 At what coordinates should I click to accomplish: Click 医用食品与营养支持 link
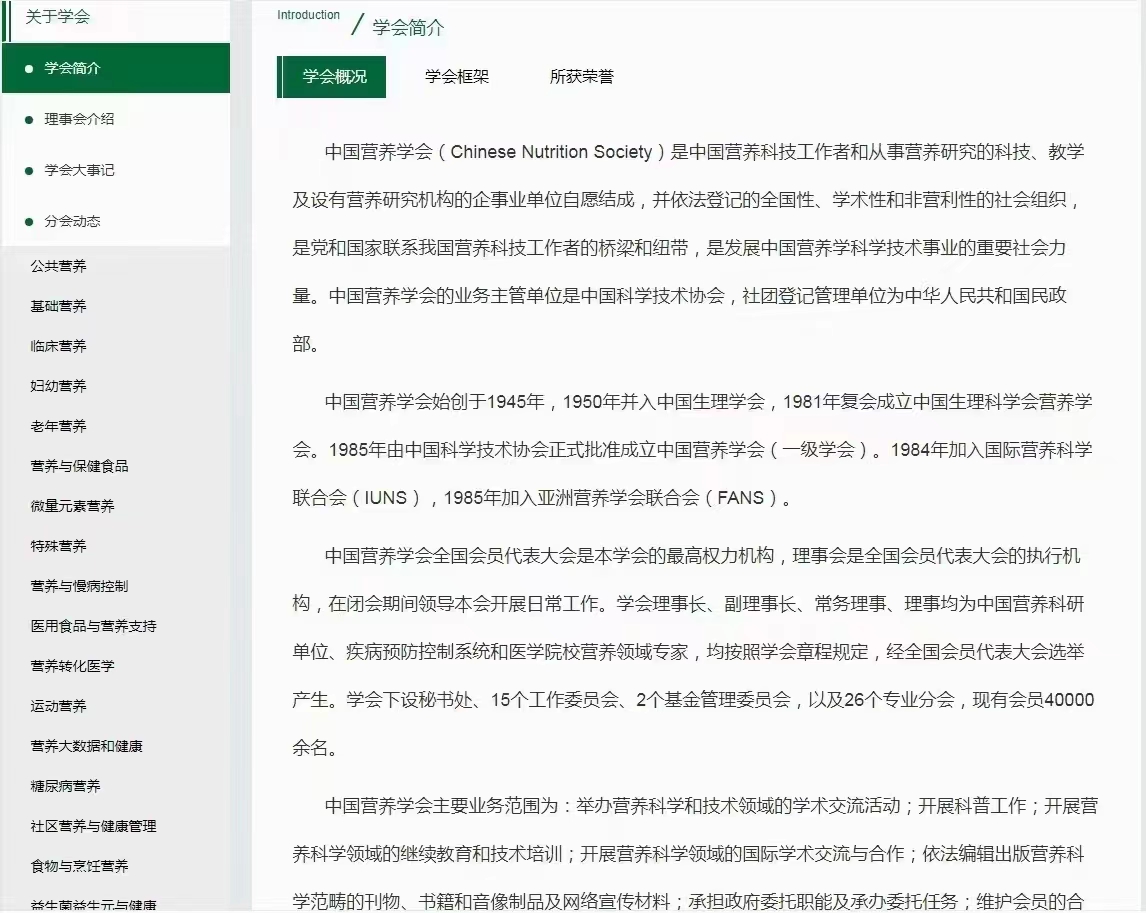click(x=93, y=626)
